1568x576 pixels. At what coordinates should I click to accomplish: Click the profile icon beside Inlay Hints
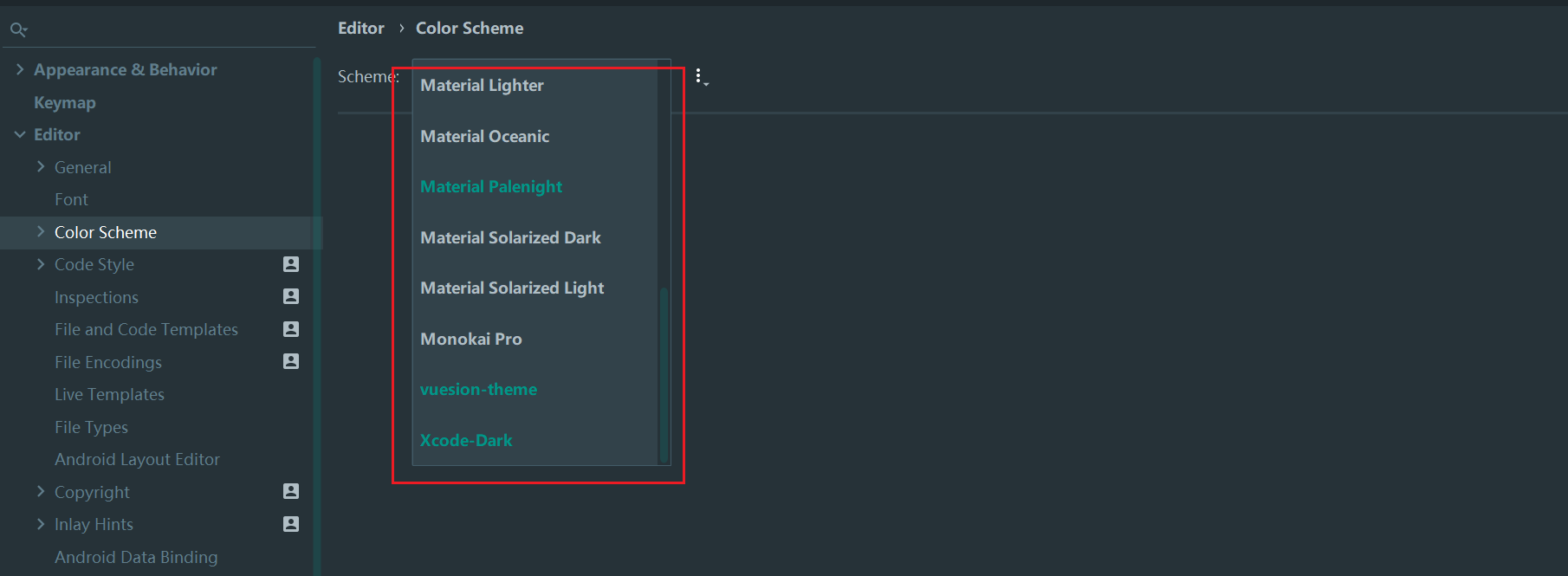coord(291,524)
